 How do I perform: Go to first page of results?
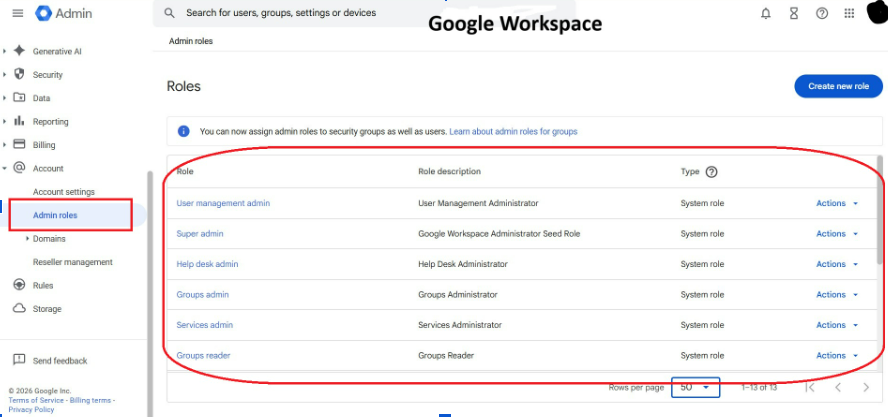coord(810,388)
